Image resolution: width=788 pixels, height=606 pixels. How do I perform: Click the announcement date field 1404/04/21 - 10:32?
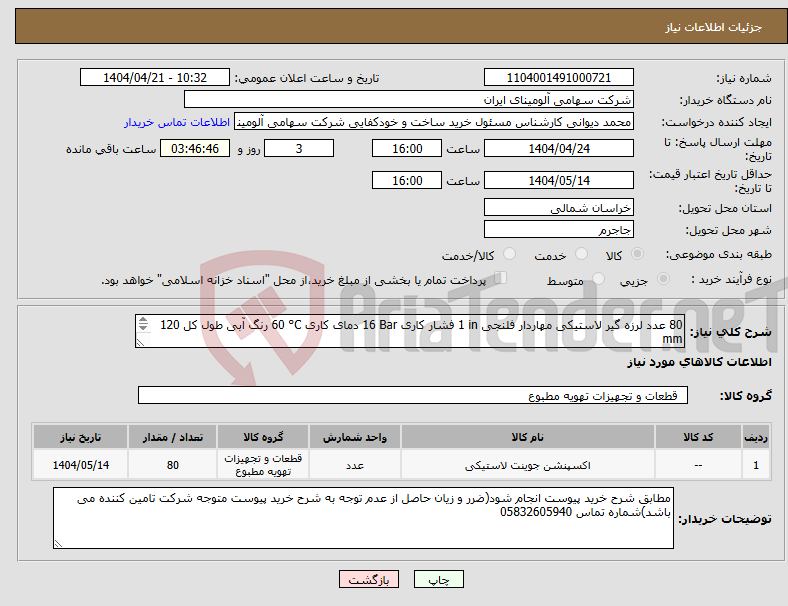pyautogui.click(x=155, y=77)
